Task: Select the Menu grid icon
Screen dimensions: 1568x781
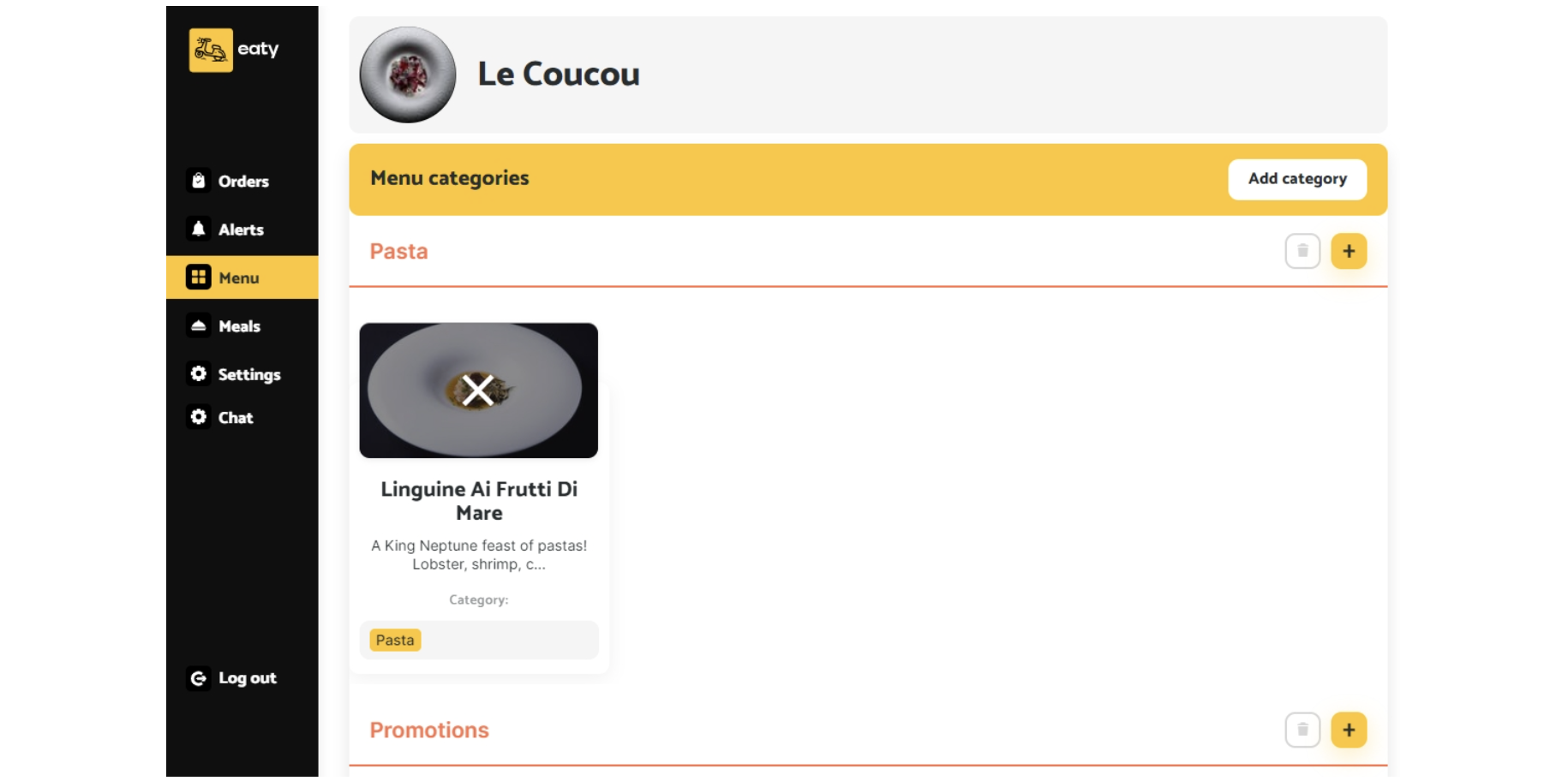Action: pos(199,277)
